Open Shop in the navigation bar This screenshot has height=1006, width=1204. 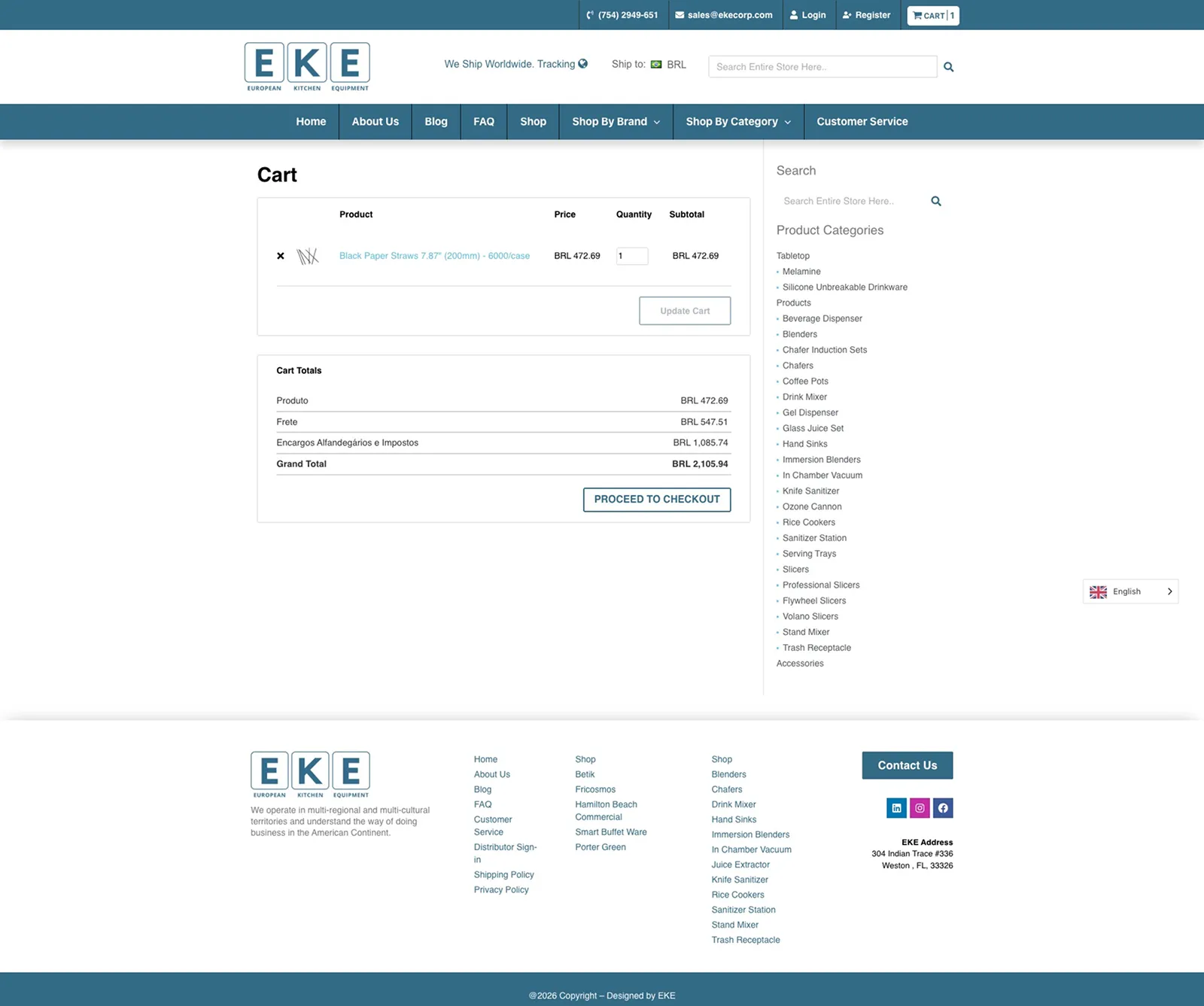click(533, 122)
